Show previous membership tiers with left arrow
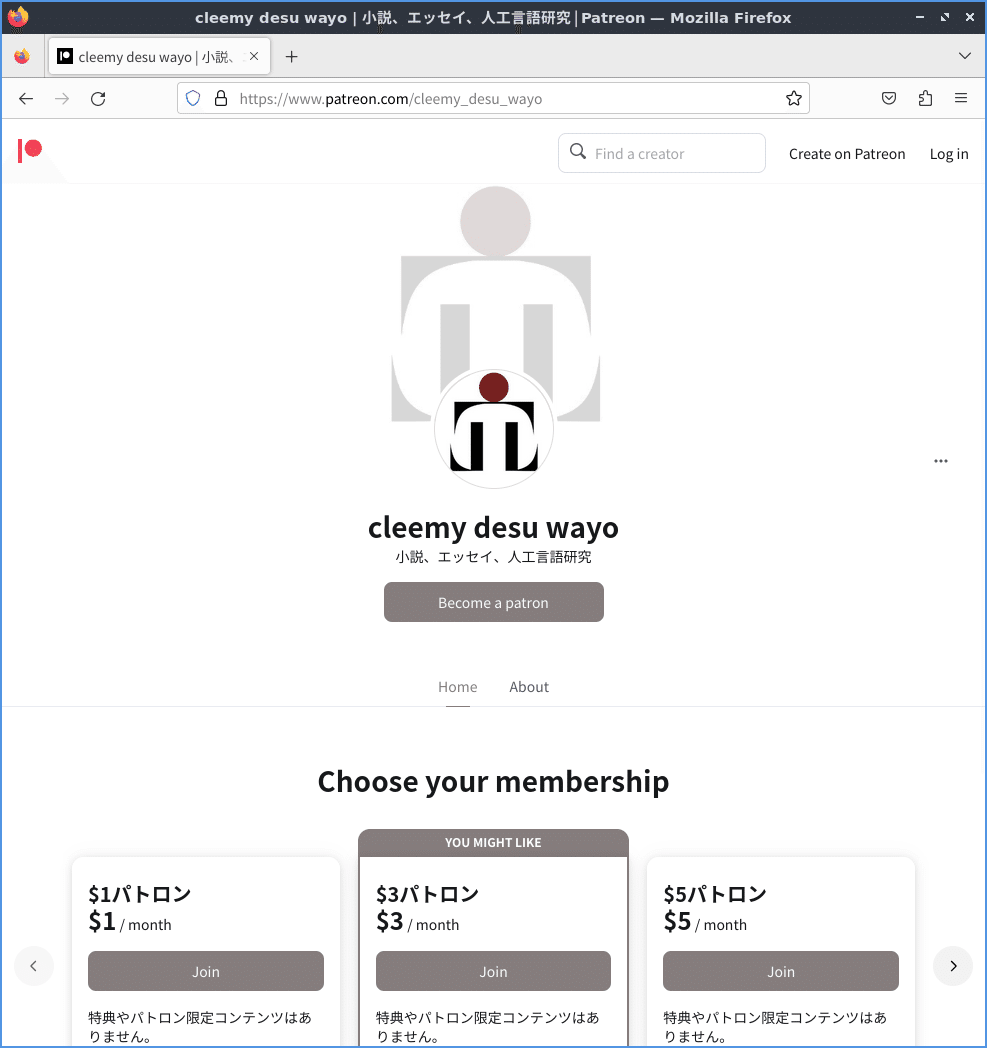987x1048 pixels. (33, 966)
